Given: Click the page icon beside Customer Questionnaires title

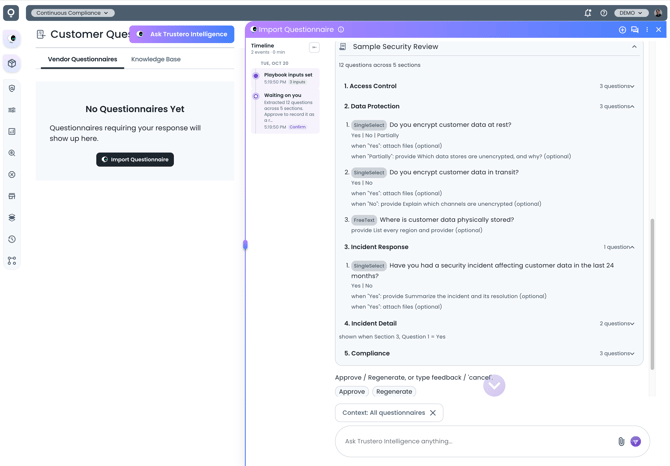Looking at the screenshot, I should 41,34.
